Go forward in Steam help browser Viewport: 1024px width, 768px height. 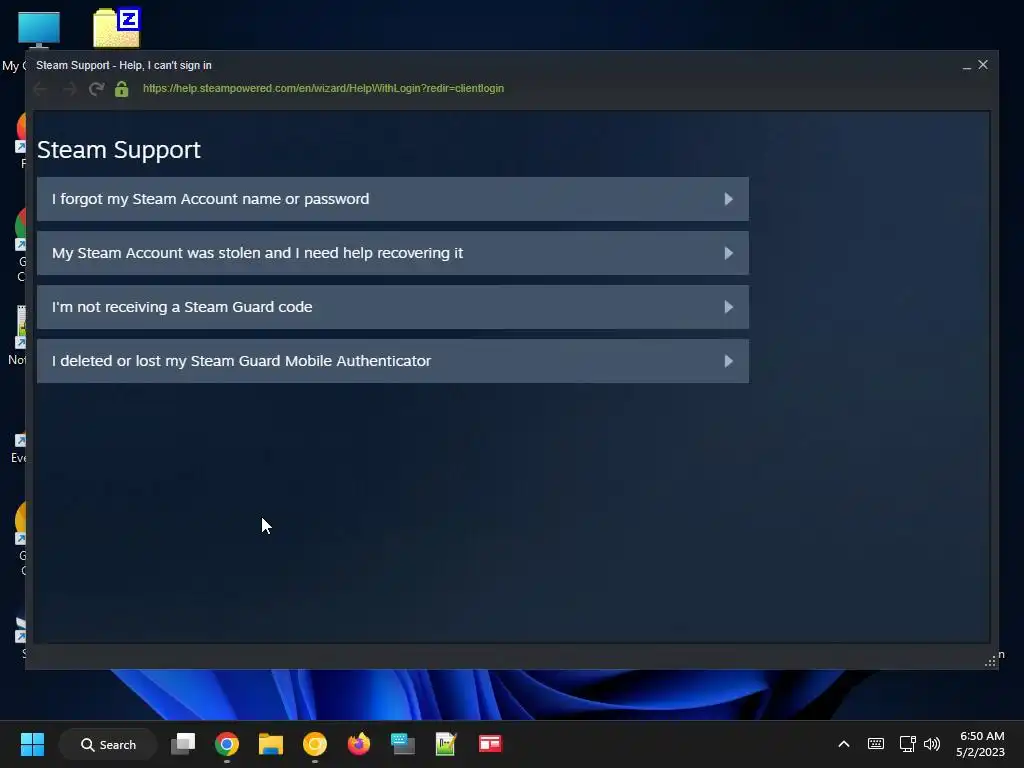[x=69, y=89]
